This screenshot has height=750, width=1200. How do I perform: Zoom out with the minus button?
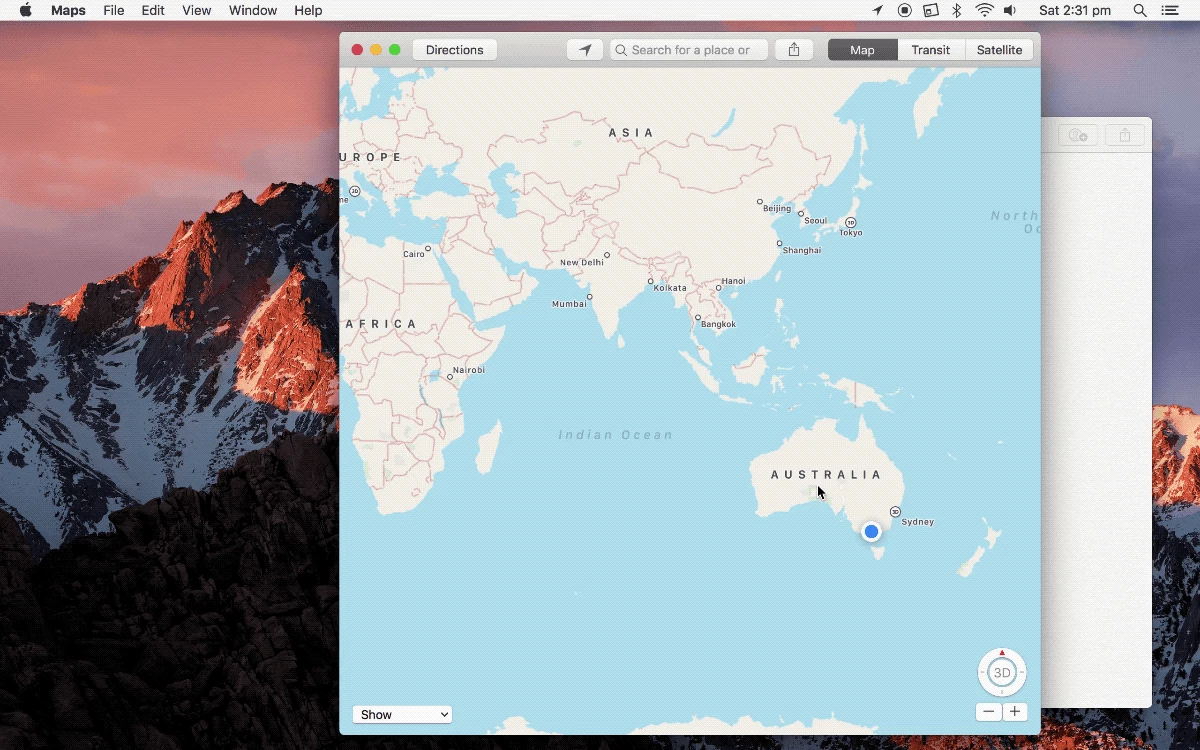pos(988,712)
